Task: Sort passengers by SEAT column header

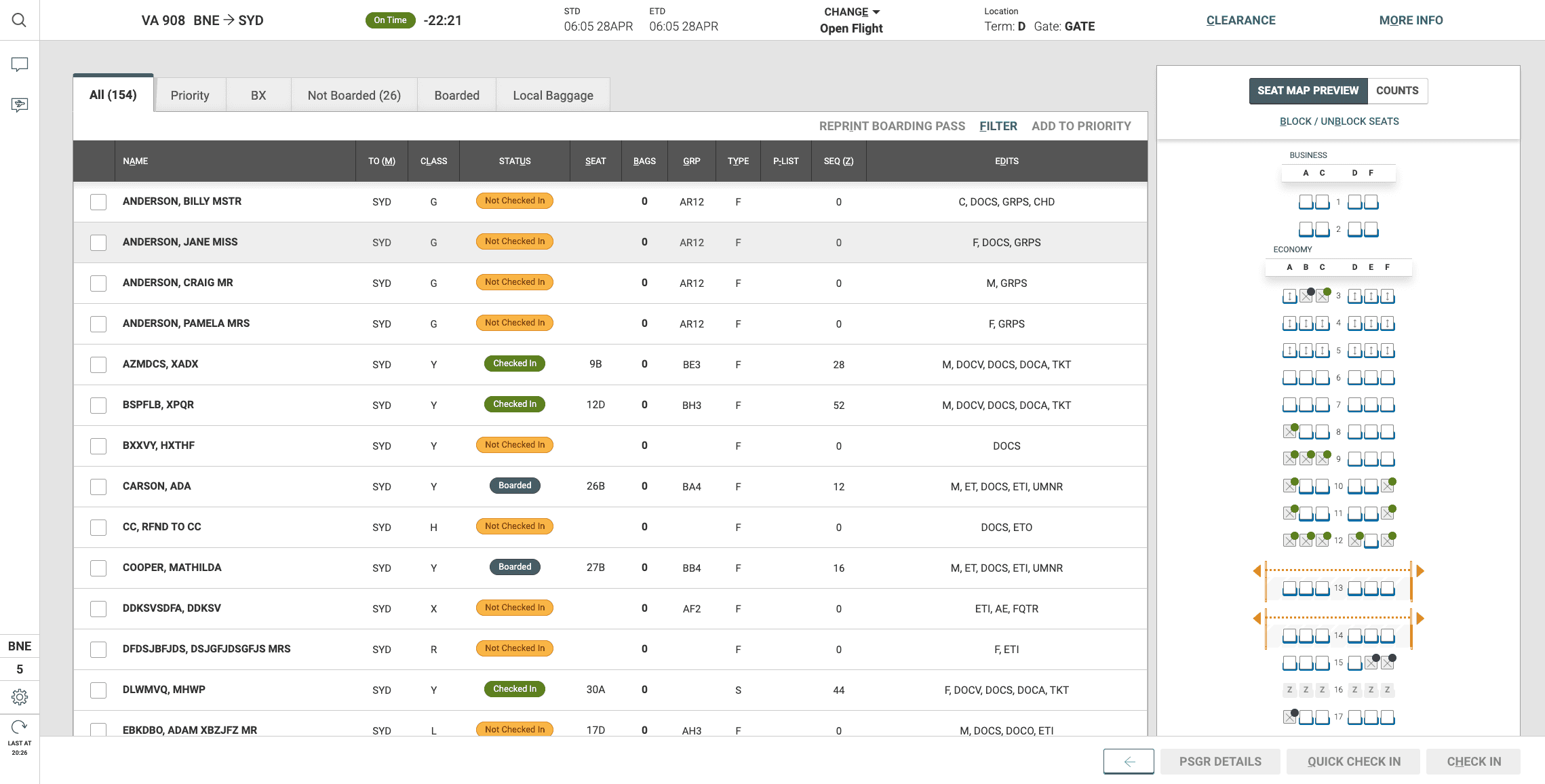Action: [595, 161]
